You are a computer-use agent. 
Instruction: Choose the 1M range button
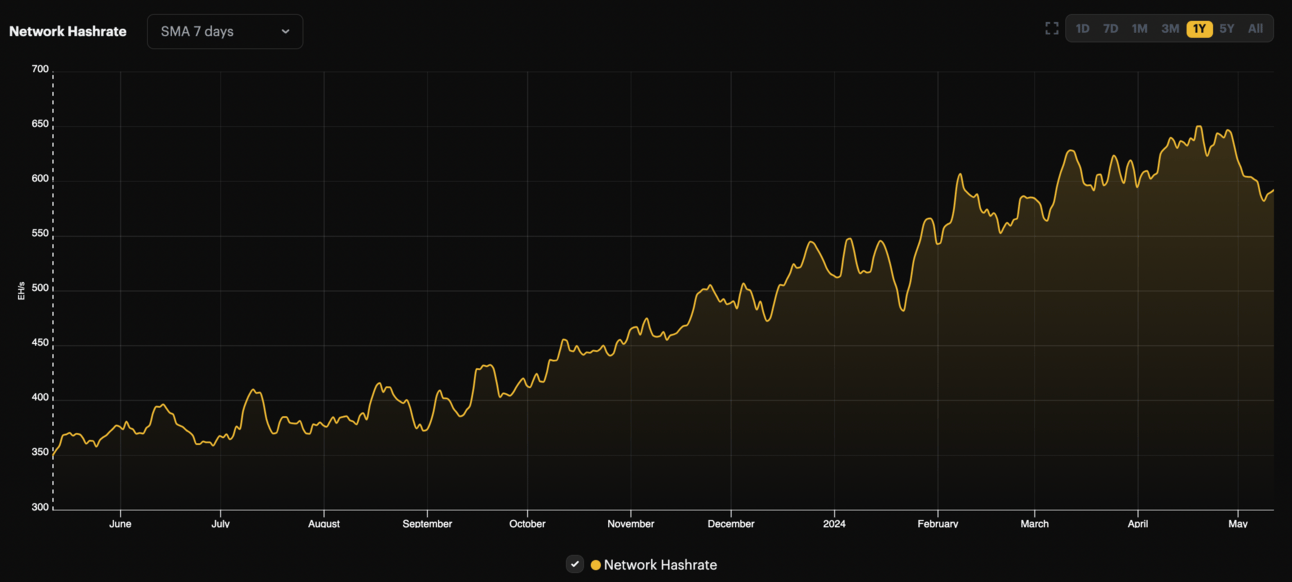click(x=1139, y=29)
